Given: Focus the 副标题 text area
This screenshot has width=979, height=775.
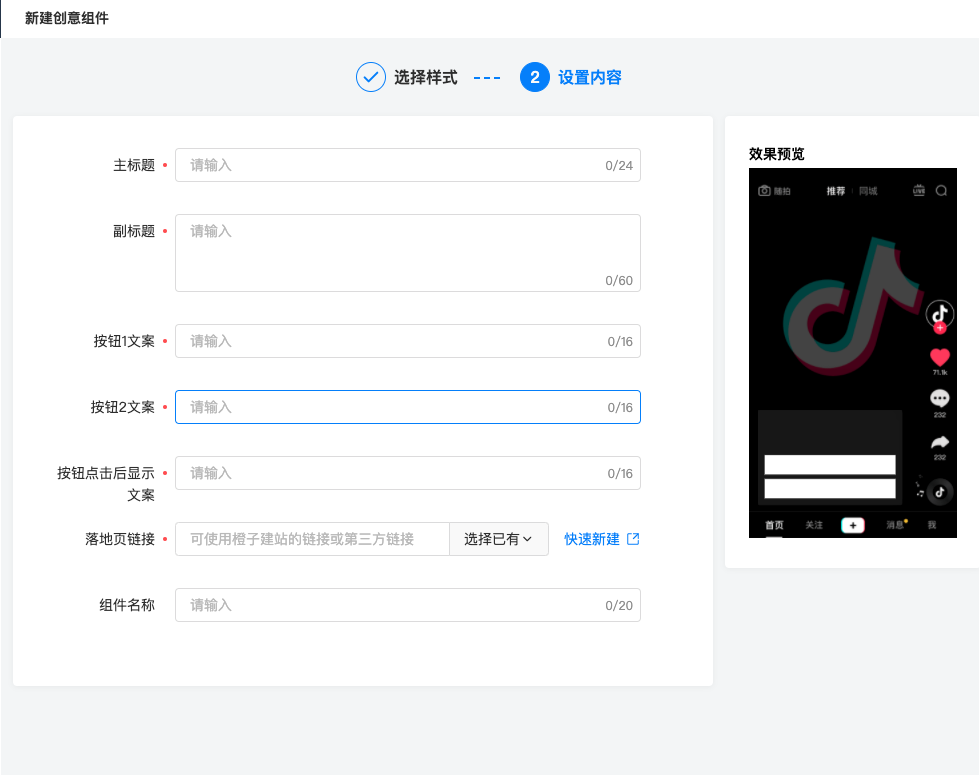Looking at the screenshot, I should tap(408, 253).
